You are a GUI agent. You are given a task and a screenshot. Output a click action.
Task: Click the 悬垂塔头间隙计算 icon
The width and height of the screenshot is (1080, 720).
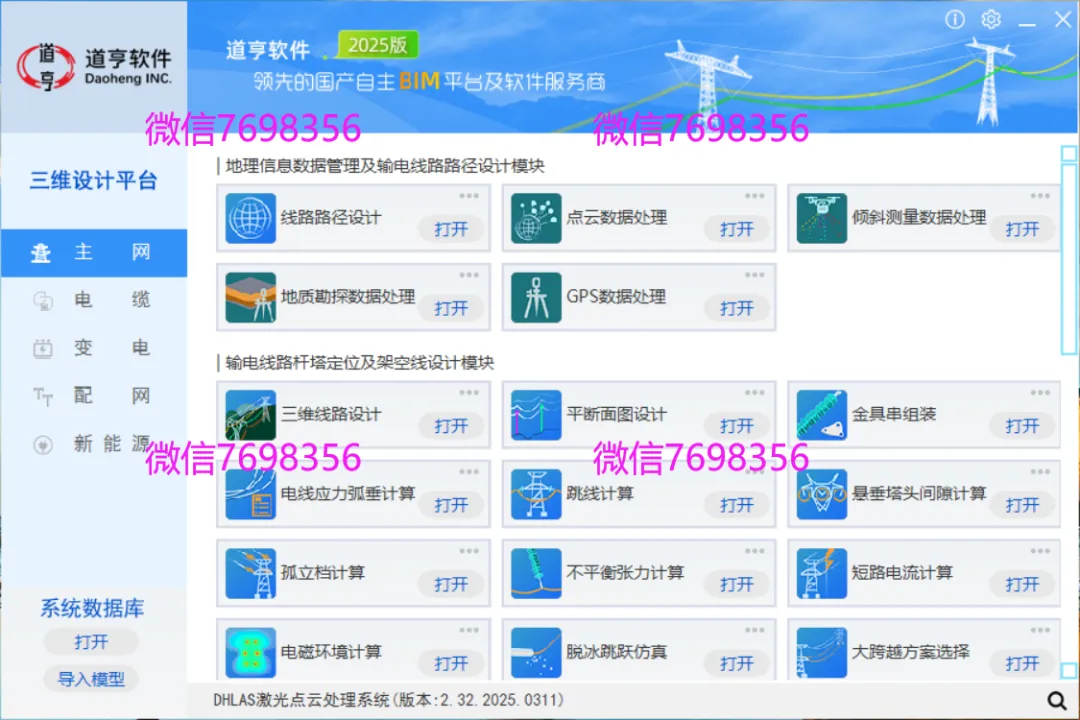click(822, 495)
